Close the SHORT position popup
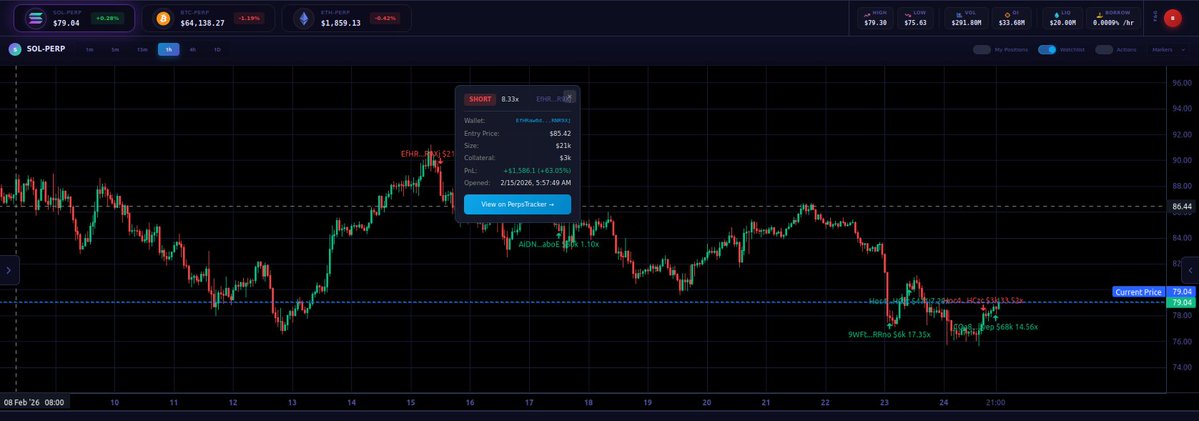Image resolution: width=1199 pixels, height=421 pixels. pos(569,96)
